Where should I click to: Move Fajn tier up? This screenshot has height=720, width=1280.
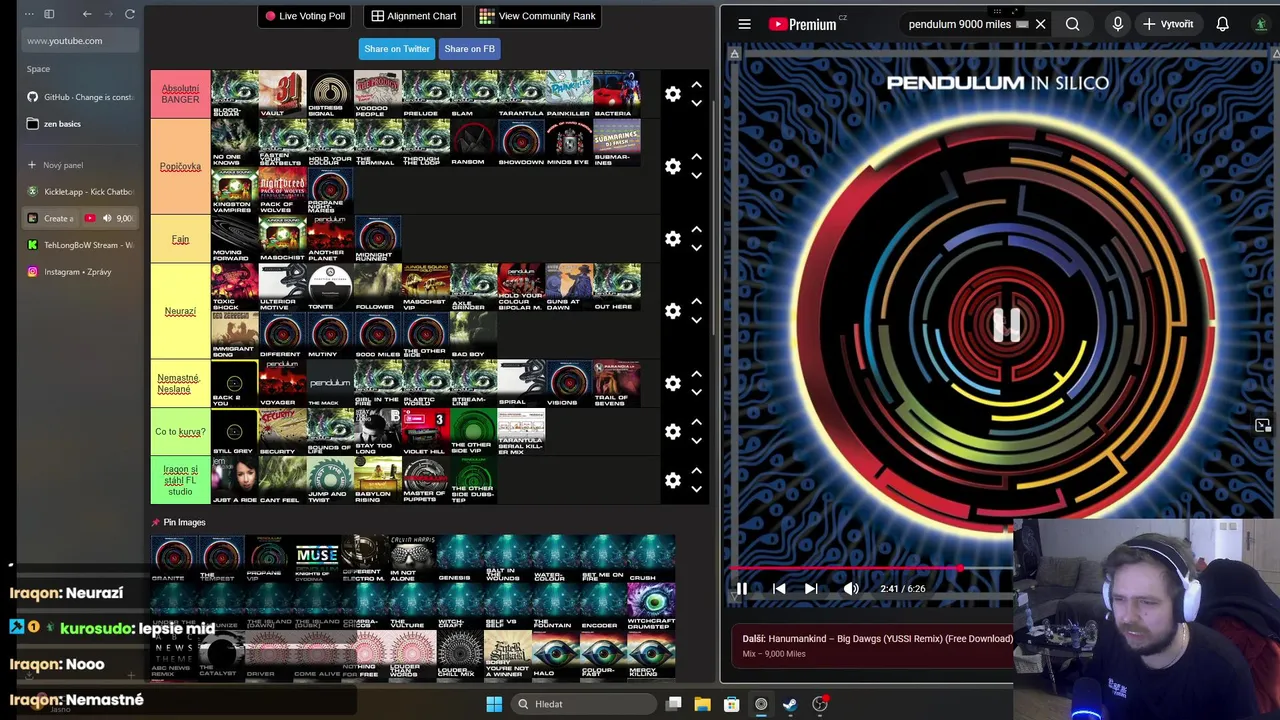click(x=697, y=229)
